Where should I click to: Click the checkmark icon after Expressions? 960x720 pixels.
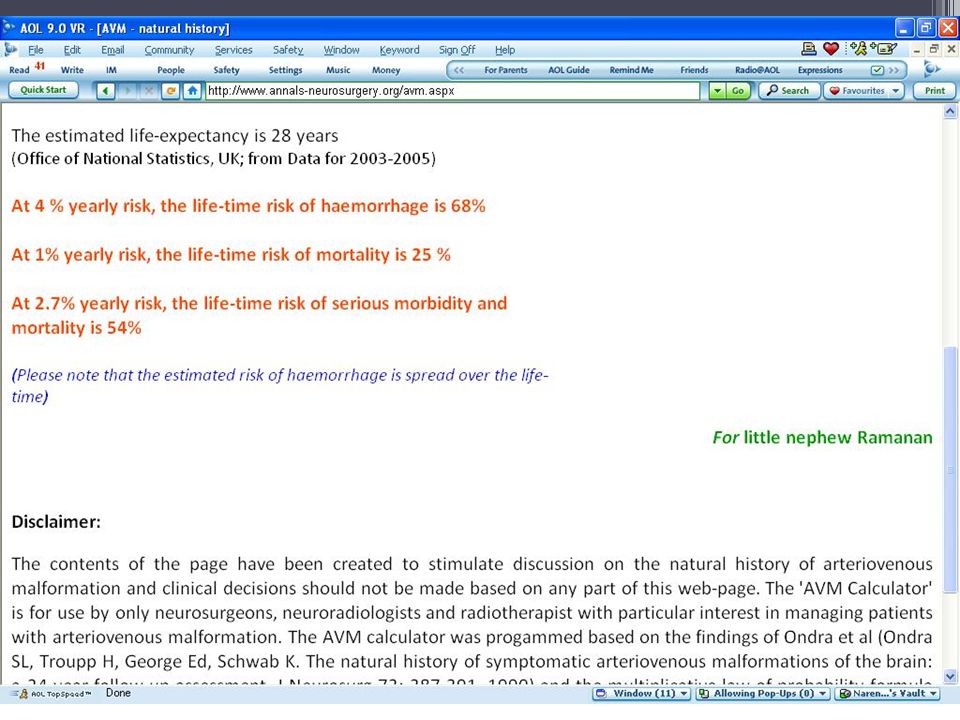pyautogui.click(x=877, y=70)
